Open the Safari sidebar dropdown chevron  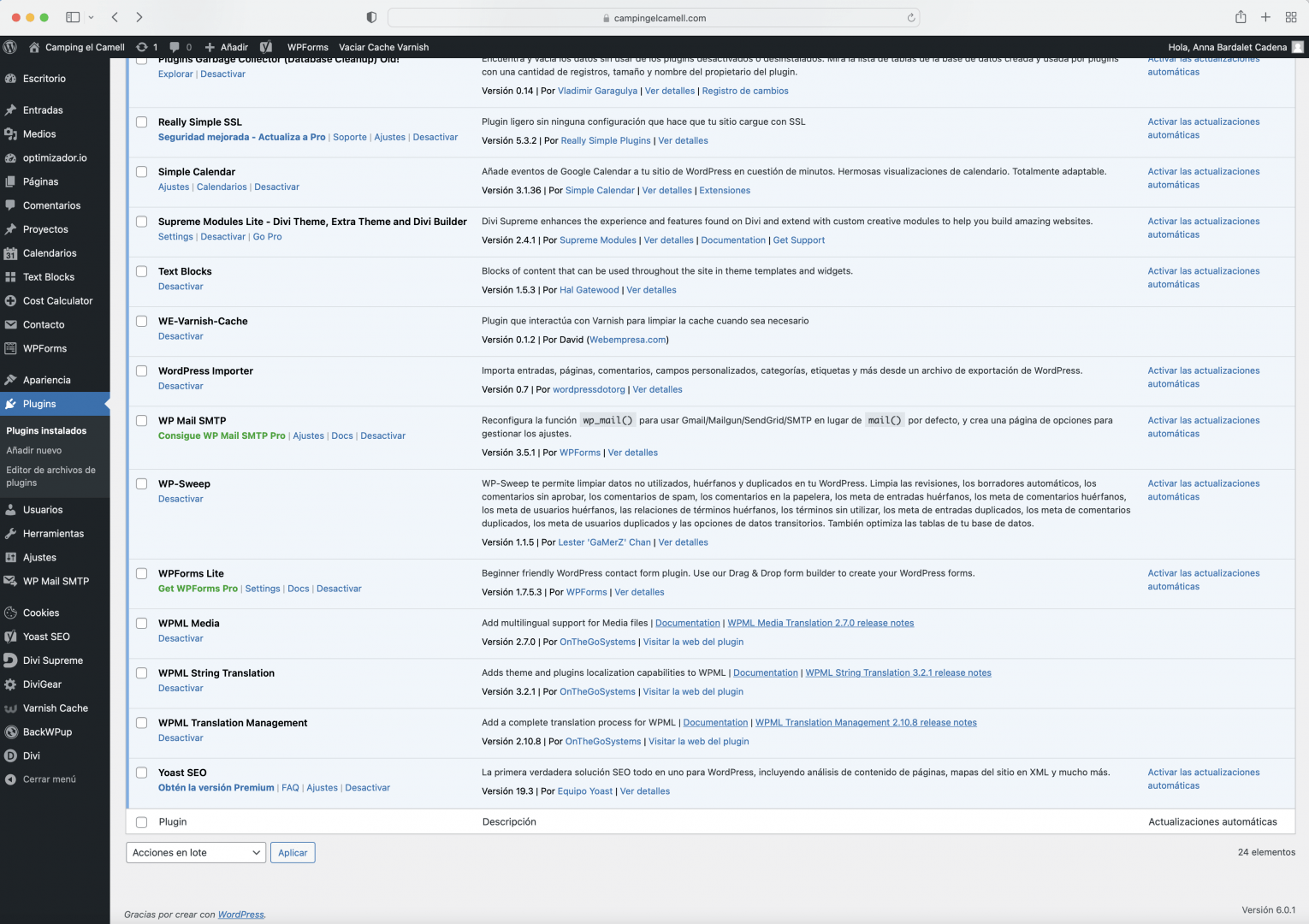91,17
